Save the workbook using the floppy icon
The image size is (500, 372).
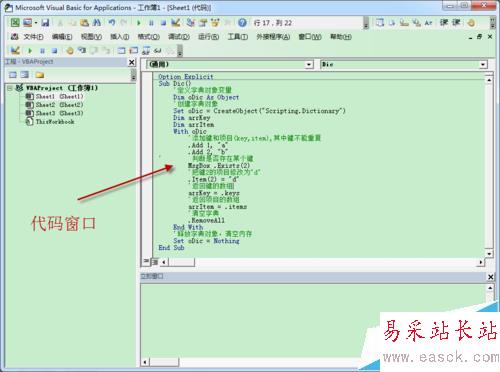[45, 23]
